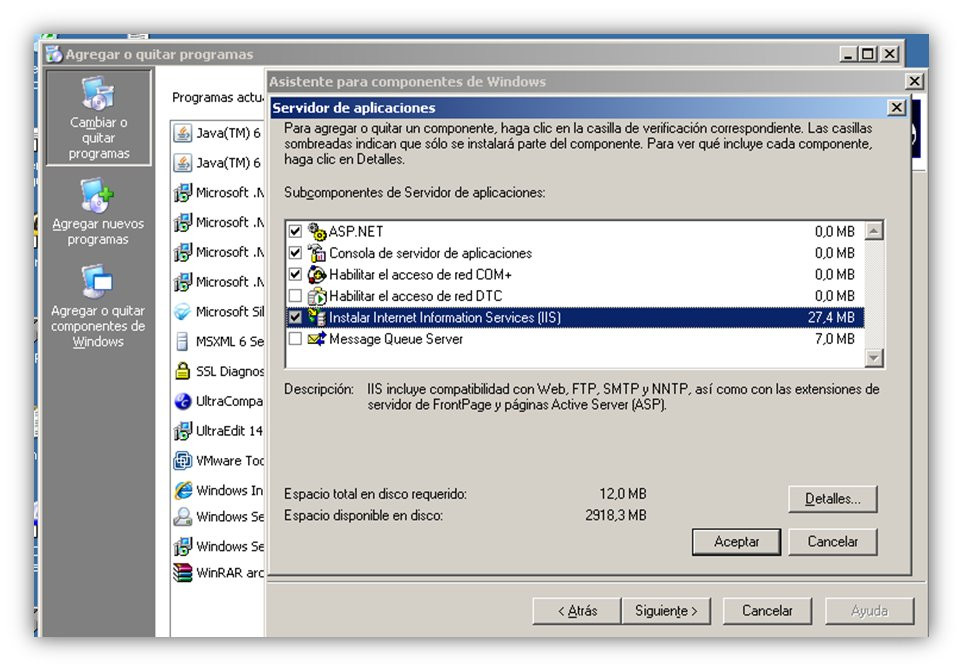Click the 27,4 MB size value

(831, 317)
